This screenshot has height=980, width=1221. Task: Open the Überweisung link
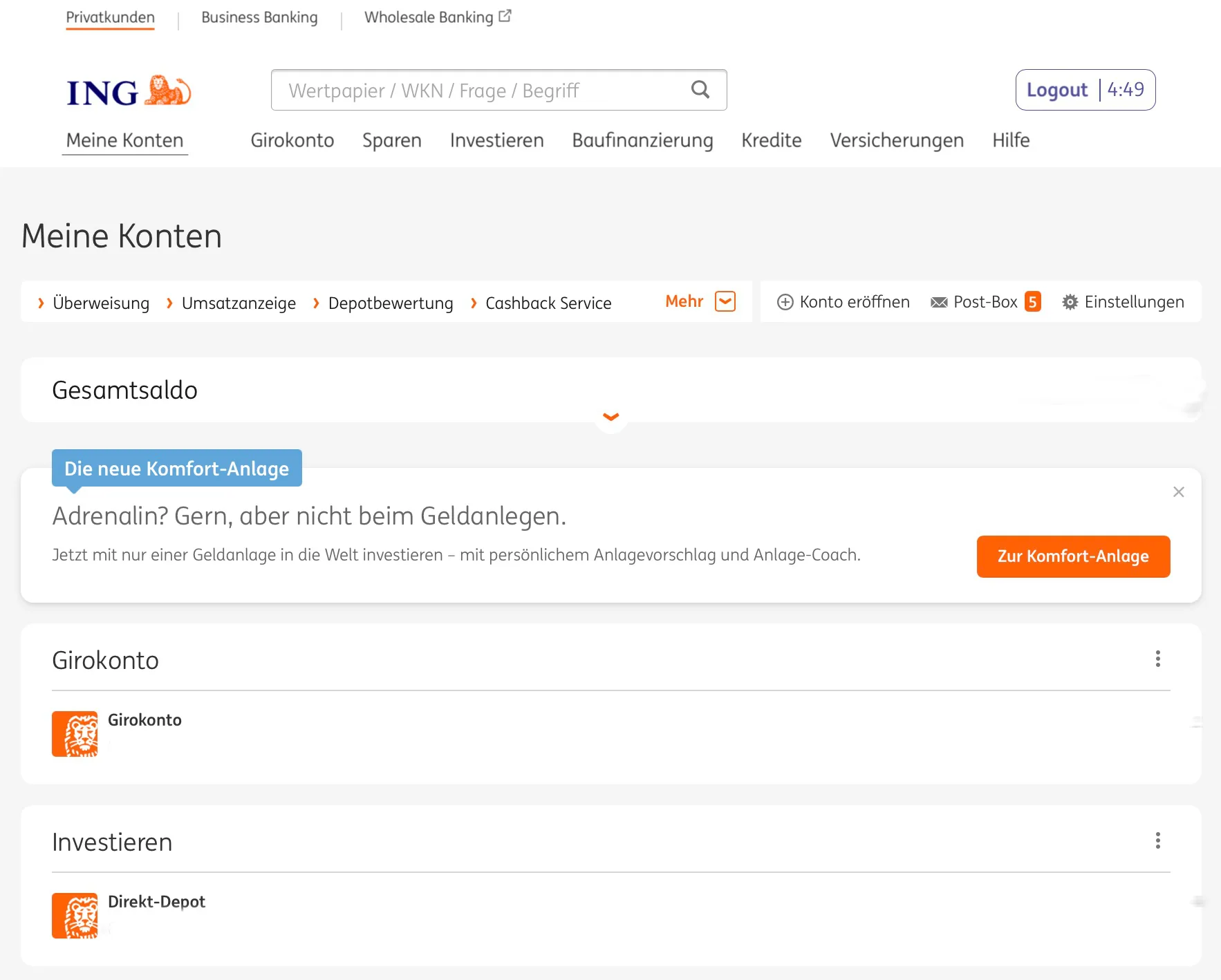pyautogui.click(x=101, y=303)
